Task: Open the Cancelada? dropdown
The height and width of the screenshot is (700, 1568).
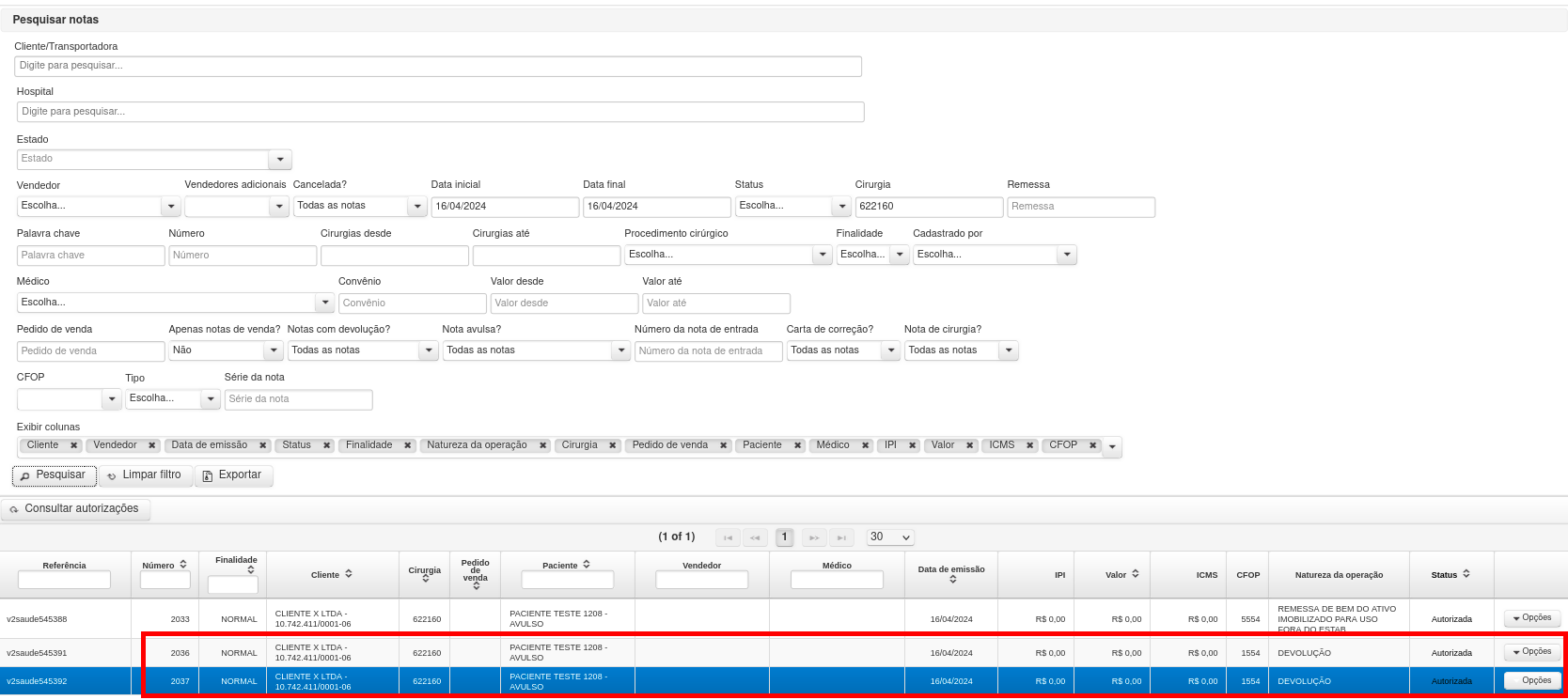Action: coord(417,207)
